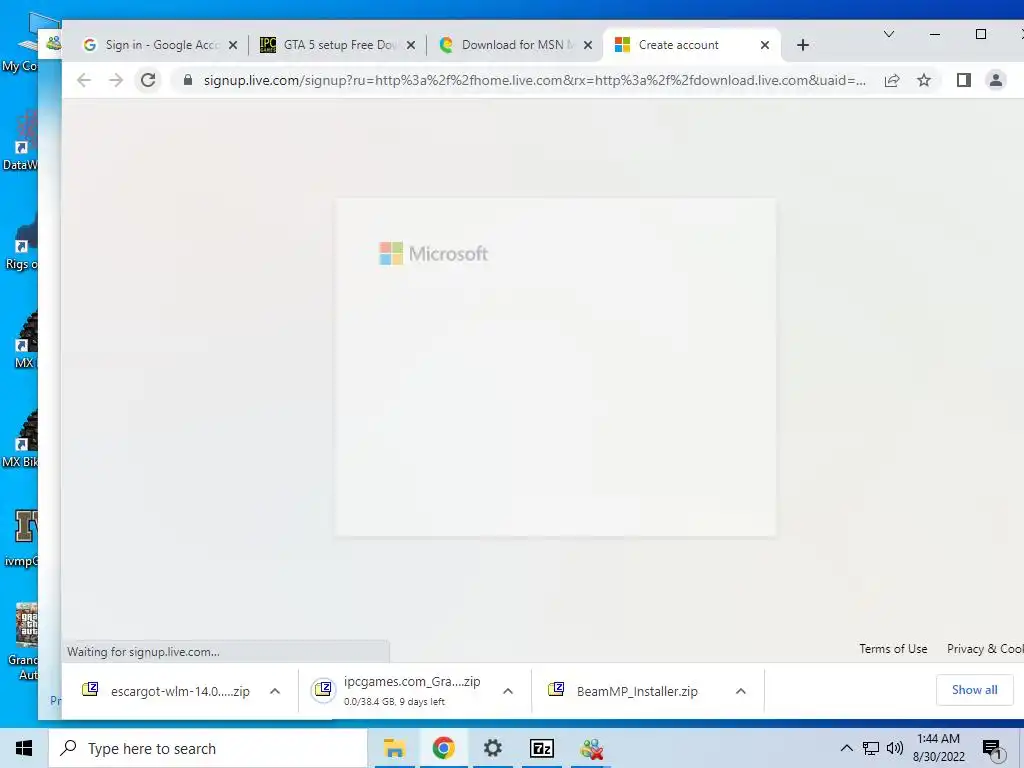Close the GTA 5 setup tab
This screenshot has height=768, width=1024.
pos(411,45)
